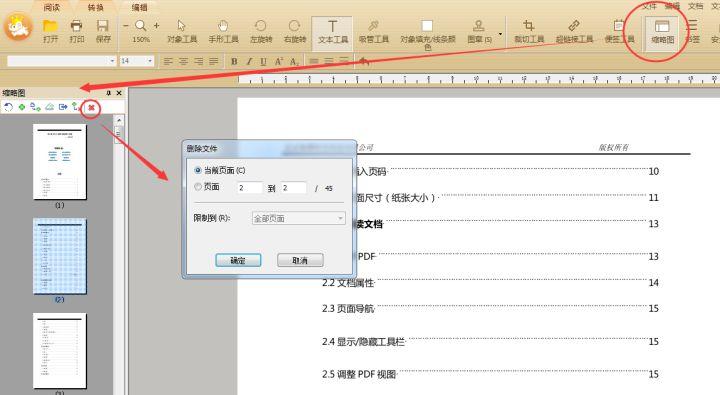Click the replace pages icon in thumbnail panel

pyautogui.click(x=35, y=107)
